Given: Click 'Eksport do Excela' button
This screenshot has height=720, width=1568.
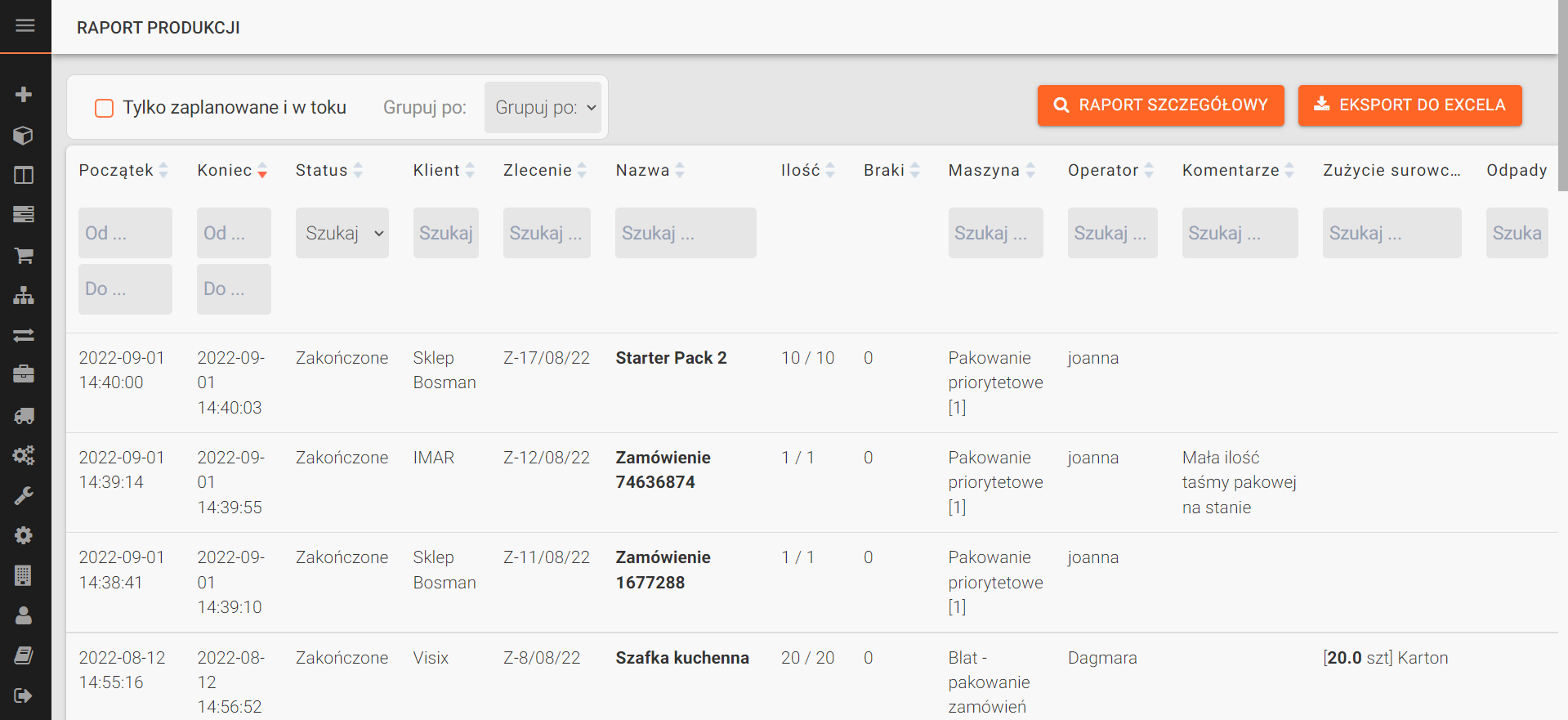Looking at the screenshot, I should click(1409, 105).
